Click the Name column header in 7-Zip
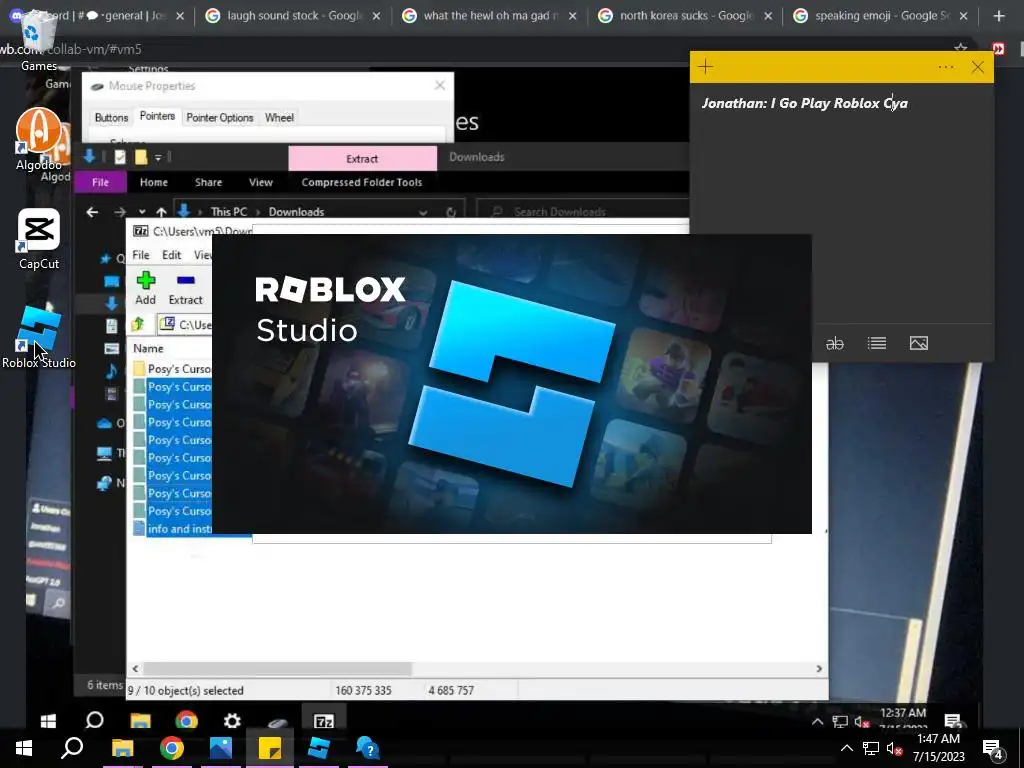The image size is (1024, 768). (148, 349)
